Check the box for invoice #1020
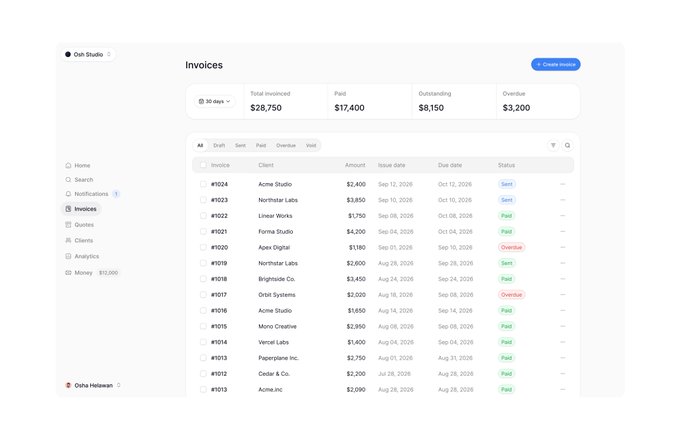Viewport: 680px width, 440px height. tap(203, 247)
